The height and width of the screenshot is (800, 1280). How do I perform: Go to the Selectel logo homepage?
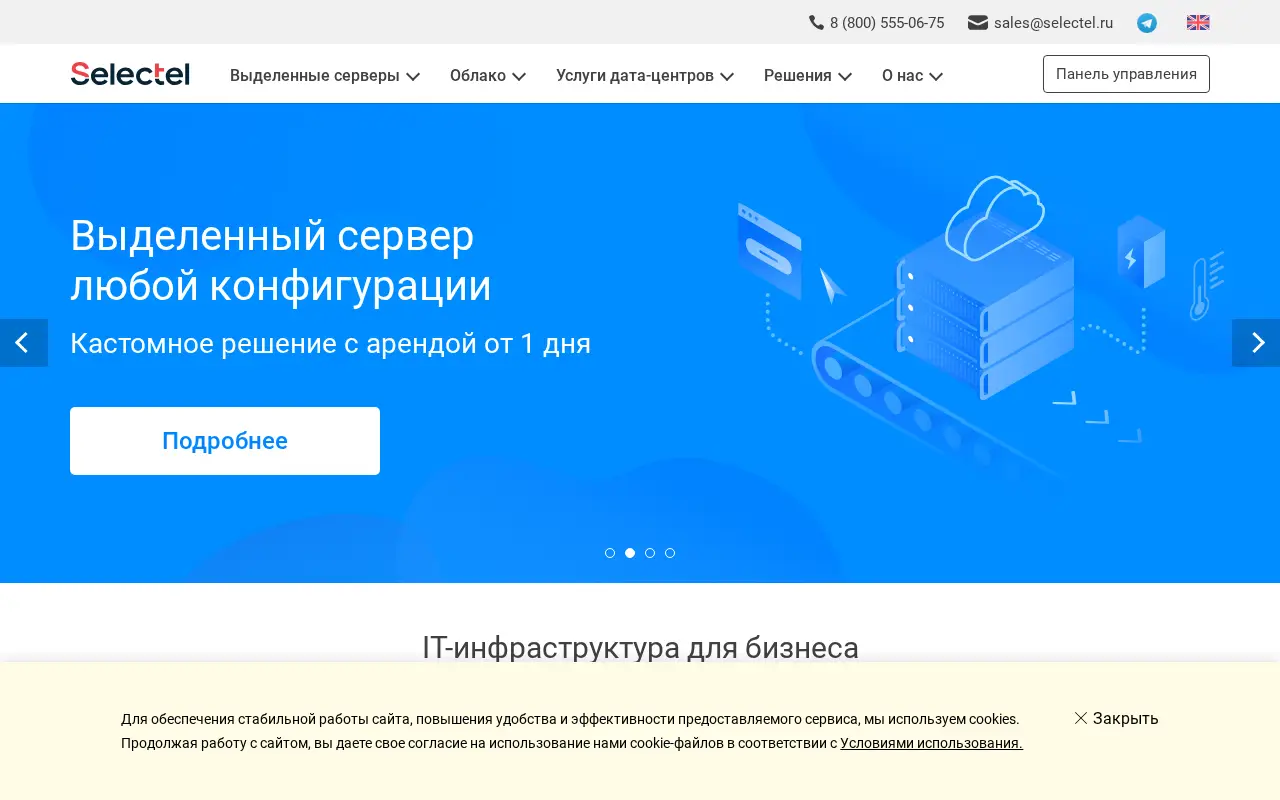130,74
